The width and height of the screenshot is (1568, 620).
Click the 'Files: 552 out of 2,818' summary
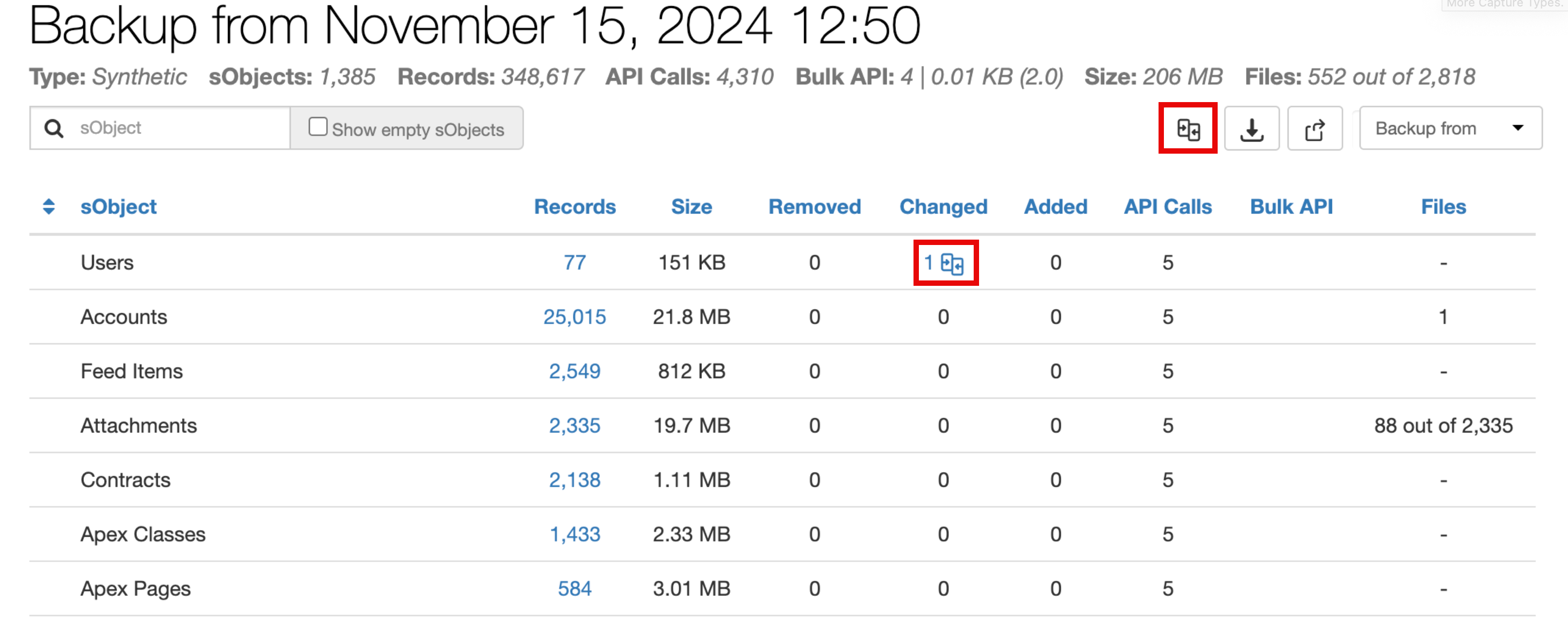tap(1360, 77)
